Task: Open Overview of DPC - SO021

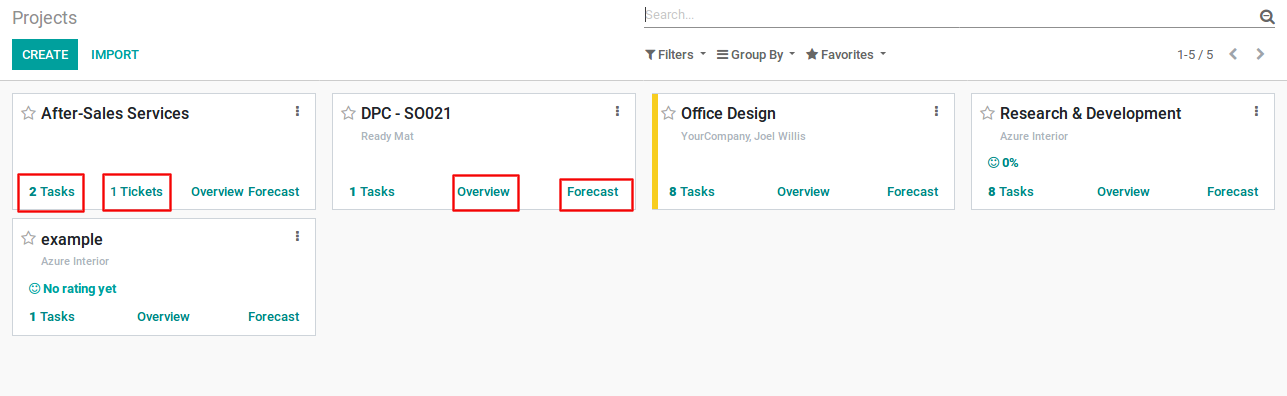Action: click(483, 191)
